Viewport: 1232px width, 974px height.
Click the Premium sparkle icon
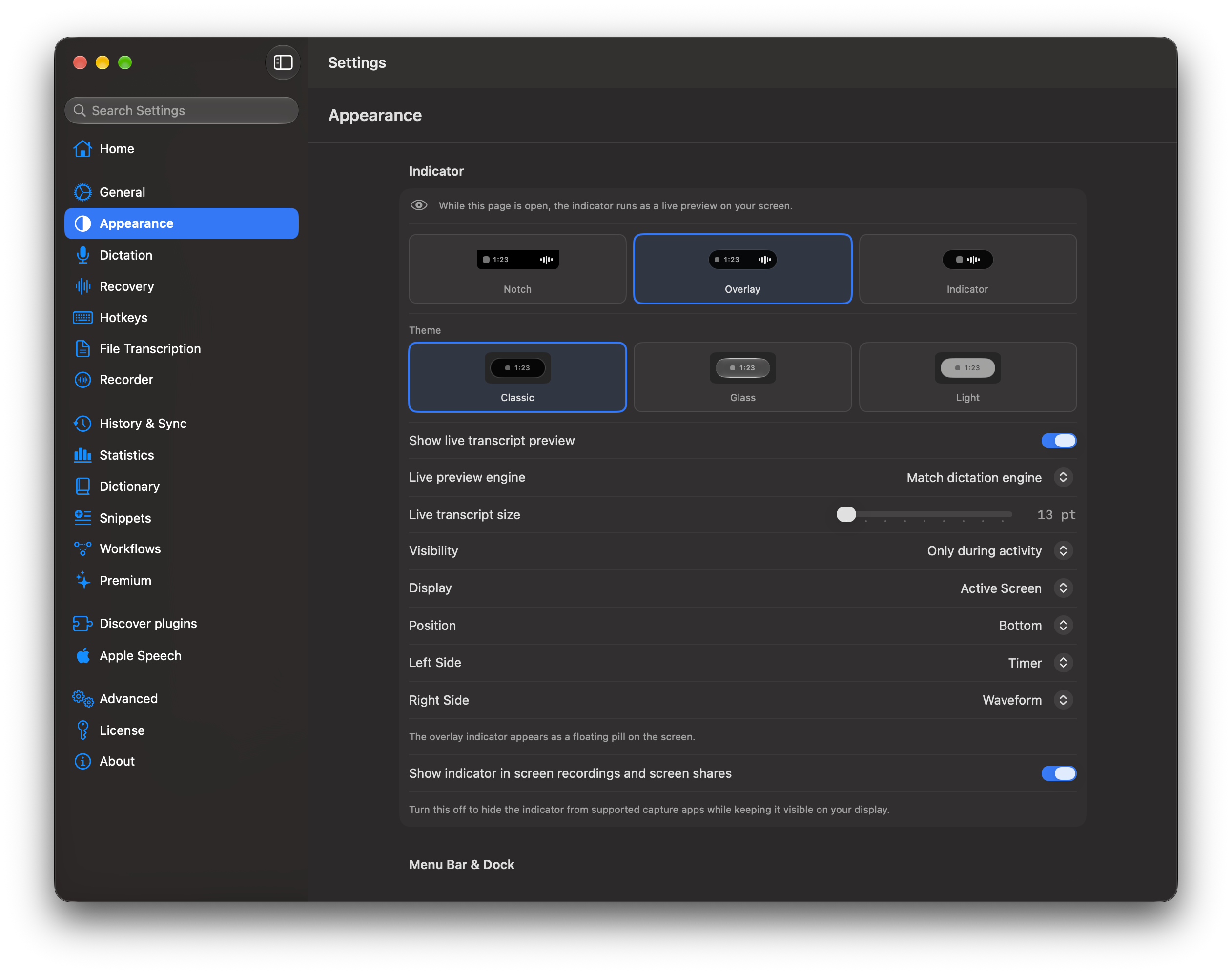(x=82, y=581)
